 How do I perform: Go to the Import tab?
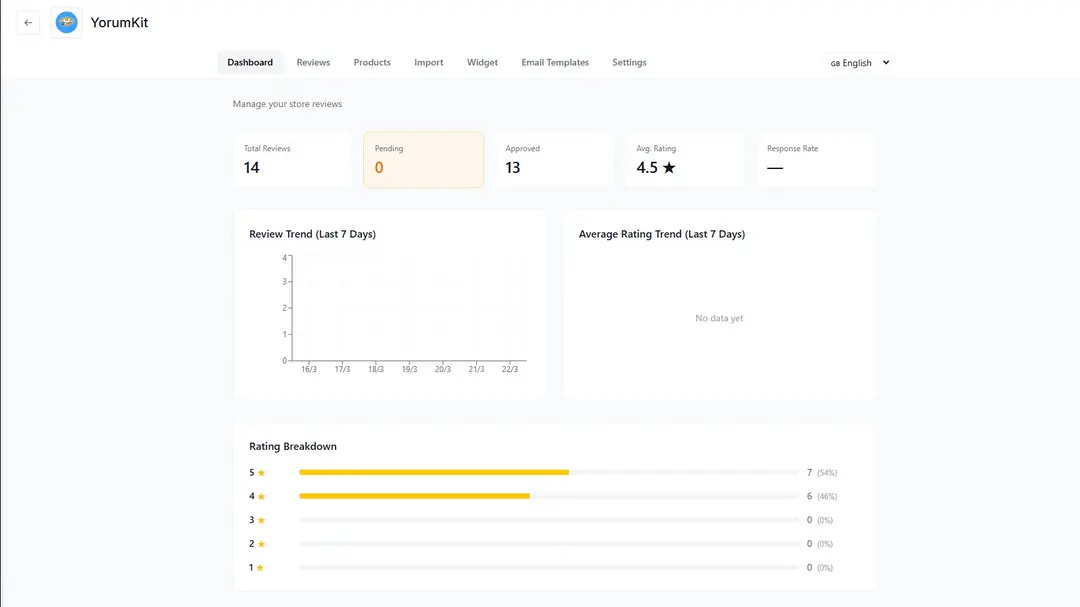pyautogui.click(x=429, y=62)
